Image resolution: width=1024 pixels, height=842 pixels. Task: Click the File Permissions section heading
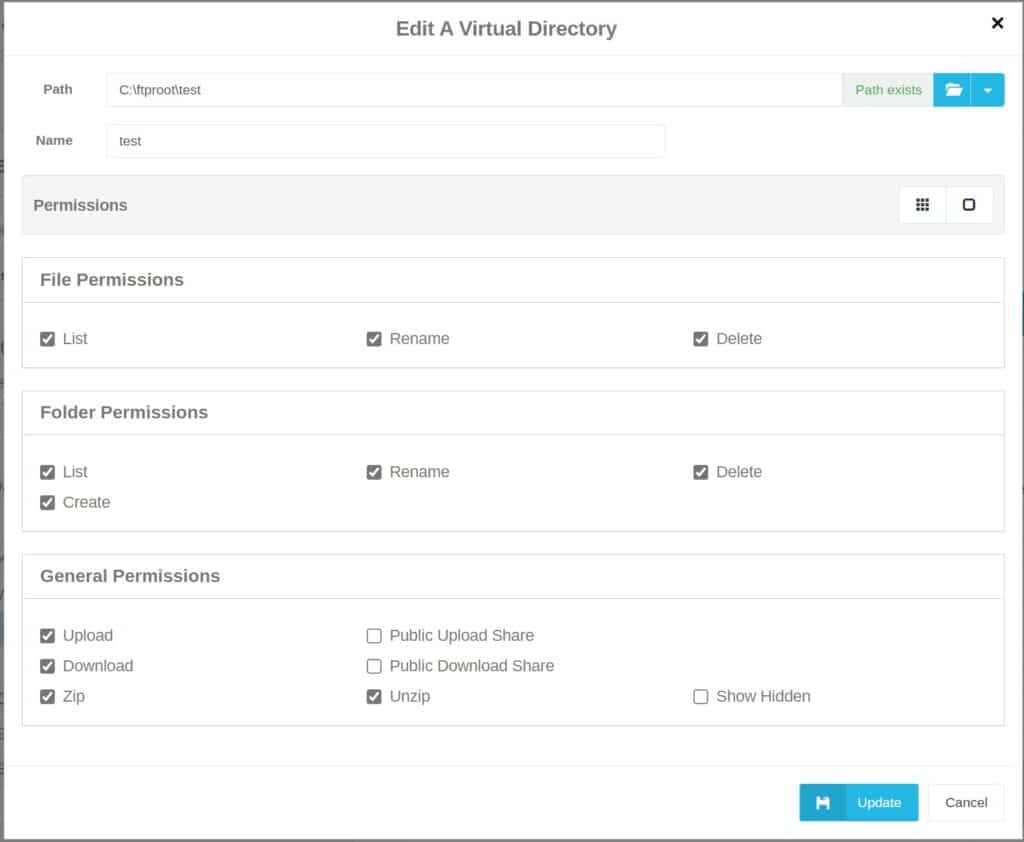(112, 280)
